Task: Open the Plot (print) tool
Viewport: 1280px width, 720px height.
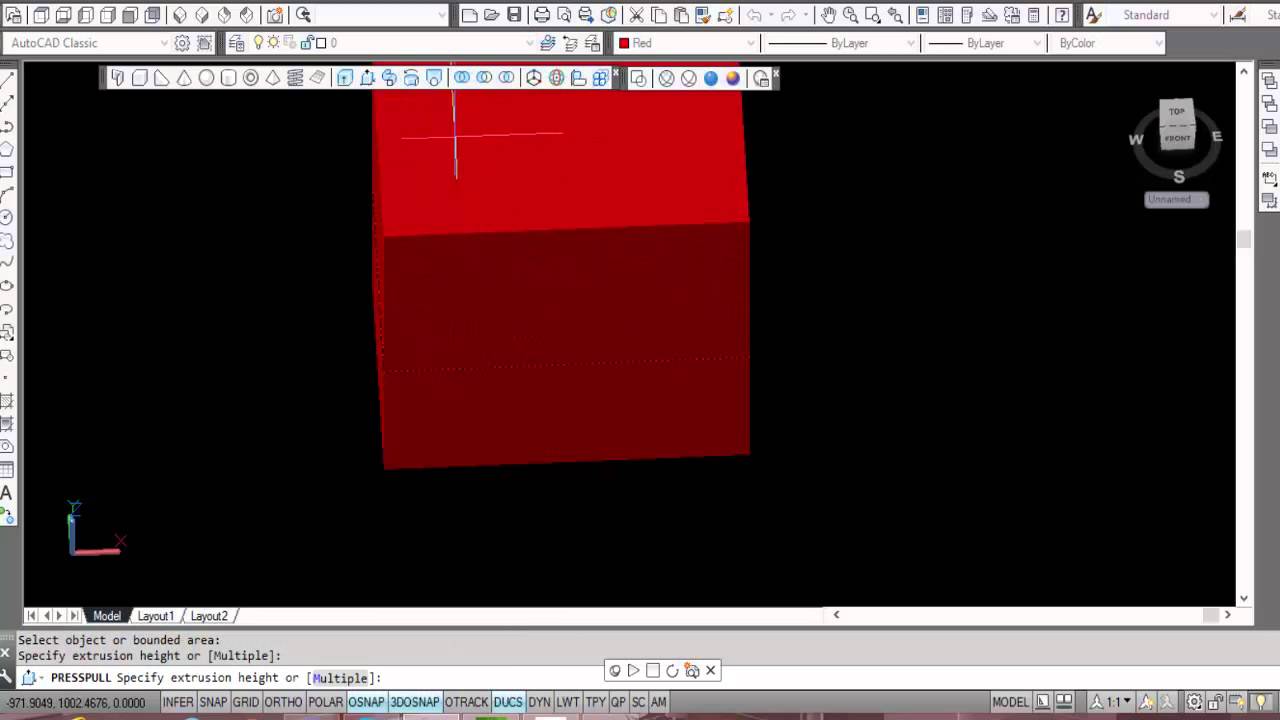Action: pos(542,15)
